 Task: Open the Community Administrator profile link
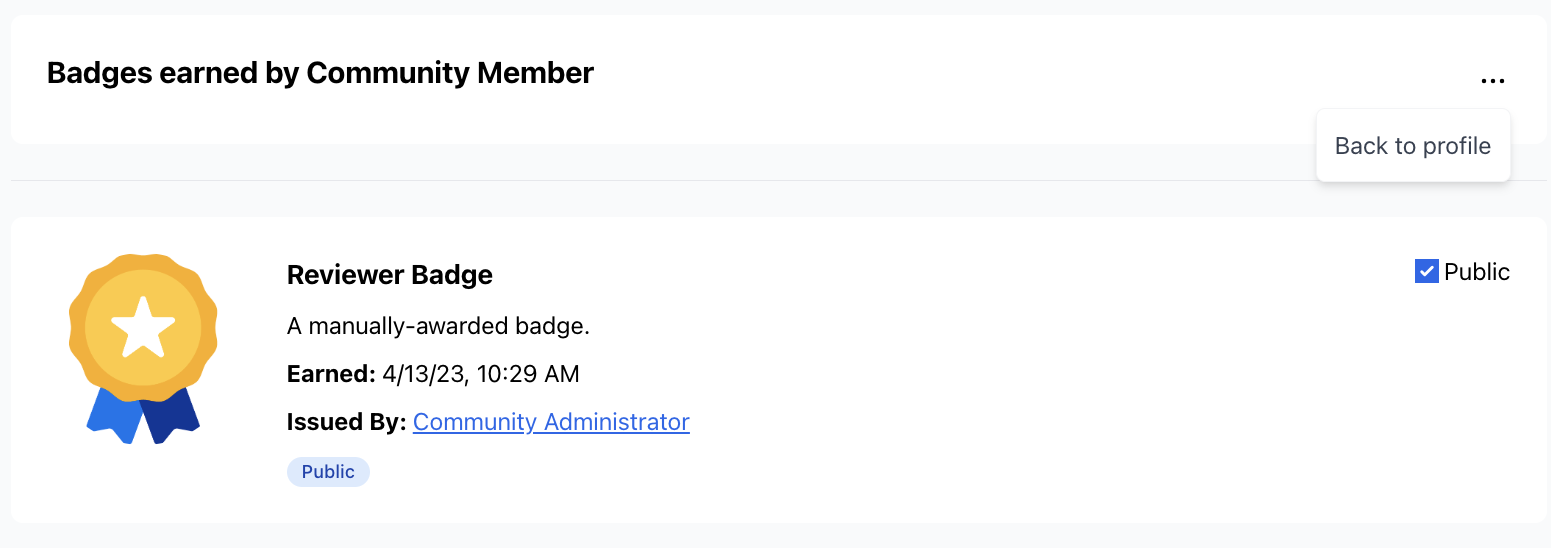(551, 422)
